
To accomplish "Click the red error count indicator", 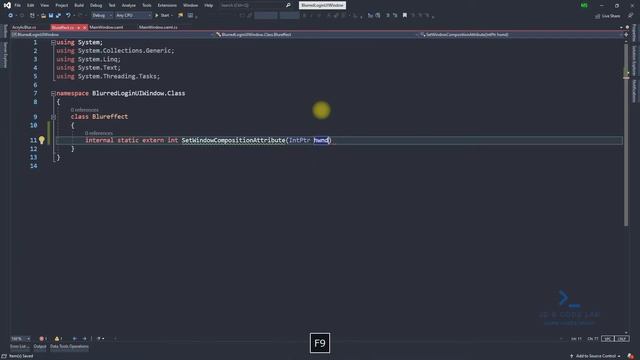I will click(x=43, y=339).
